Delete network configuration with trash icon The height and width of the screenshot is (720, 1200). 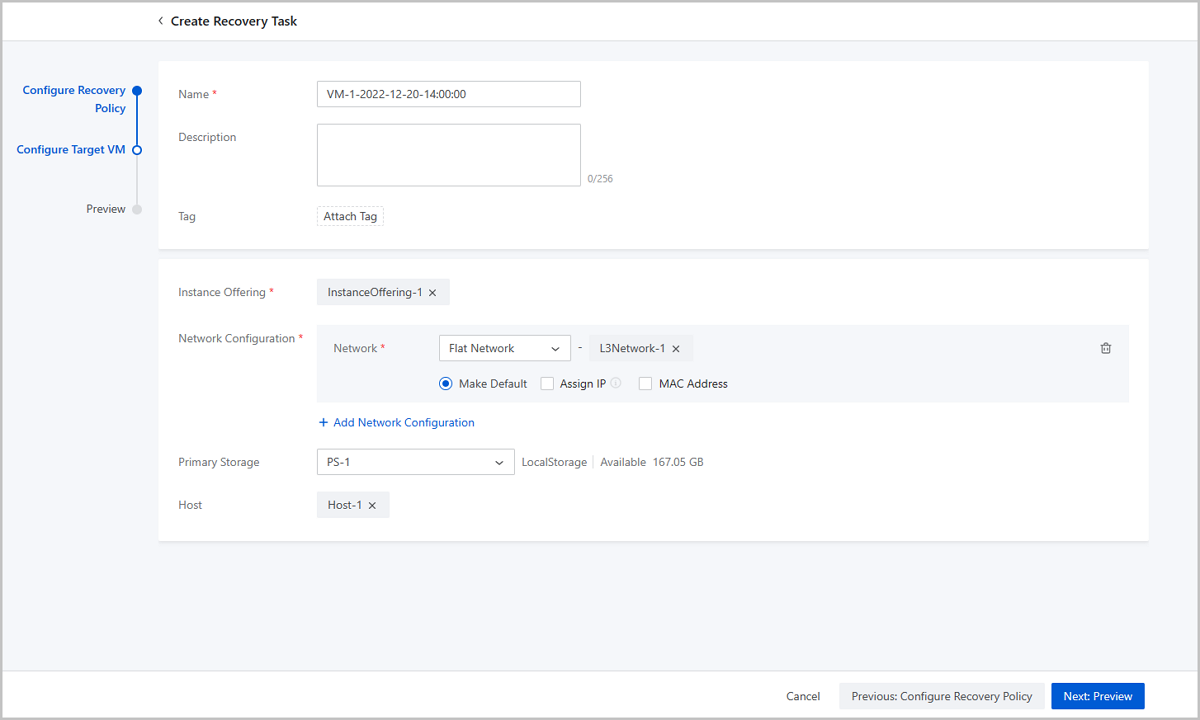coord(1105,348)
